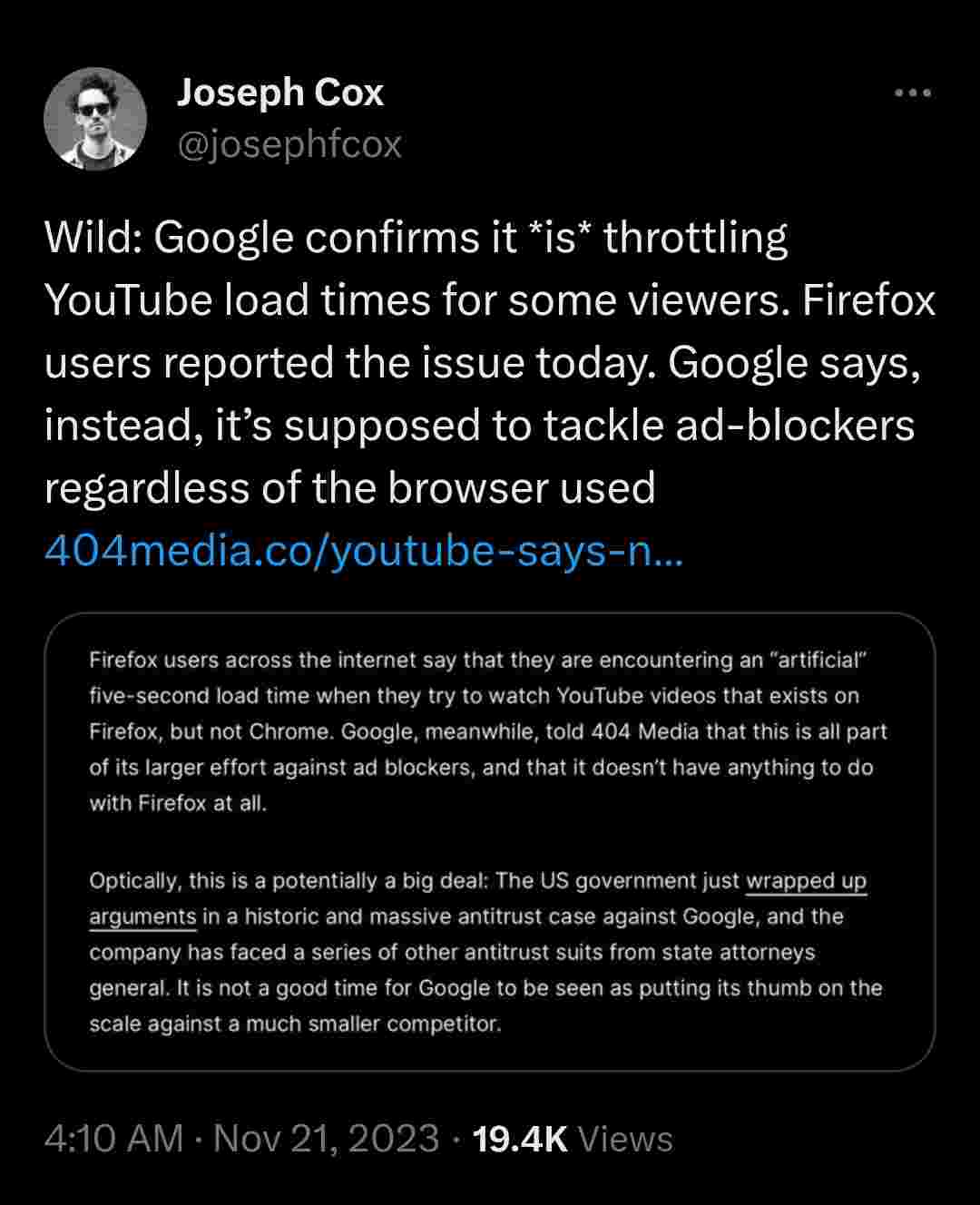Open the 404media.co article link
Screen dimensions: 980x1205
pyautogui.click(x=363, y=551)
